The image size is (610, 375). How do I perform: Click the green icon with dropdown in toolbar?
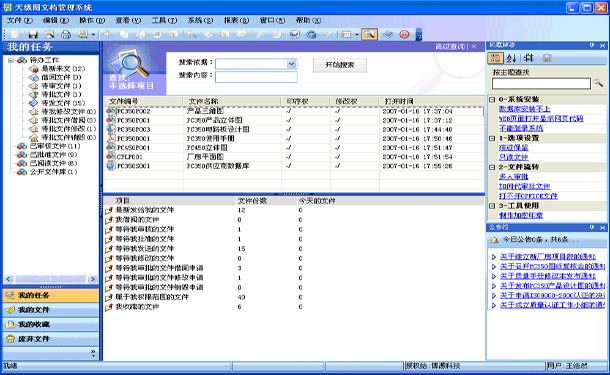(82, 35)
